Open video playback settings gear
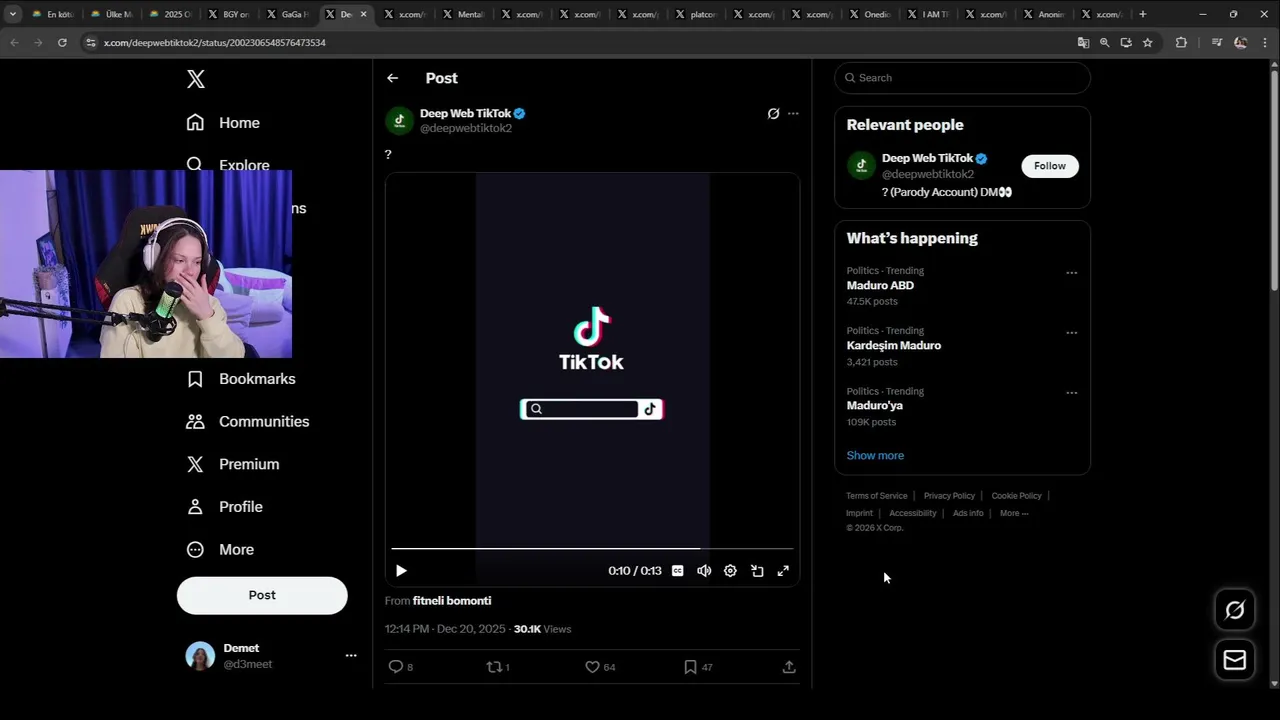The width and height of the screenshot is (1280, 720). tap(730, 571)
